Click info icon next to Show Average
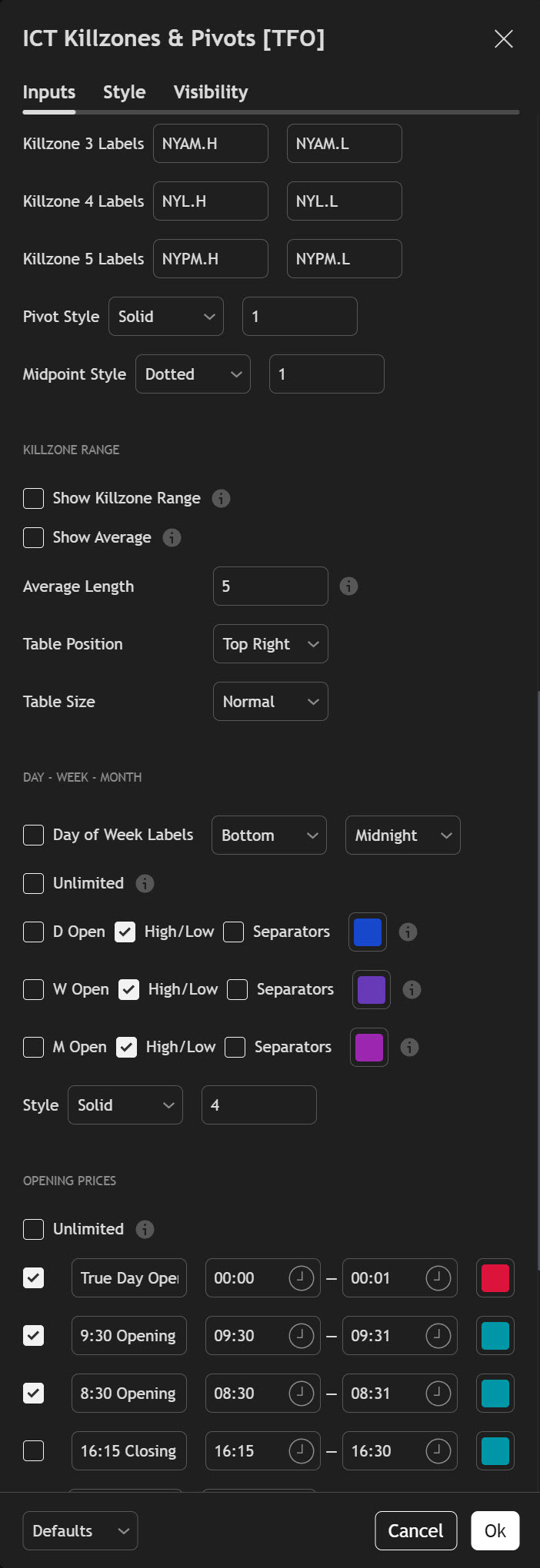Screen dimensions: 540x1568 tap(172, 537)
